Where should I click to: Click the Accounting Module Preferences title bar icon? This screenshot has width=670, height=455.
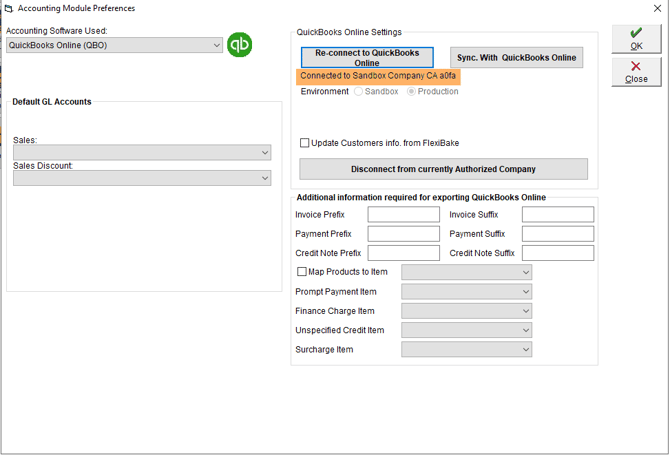8,8
